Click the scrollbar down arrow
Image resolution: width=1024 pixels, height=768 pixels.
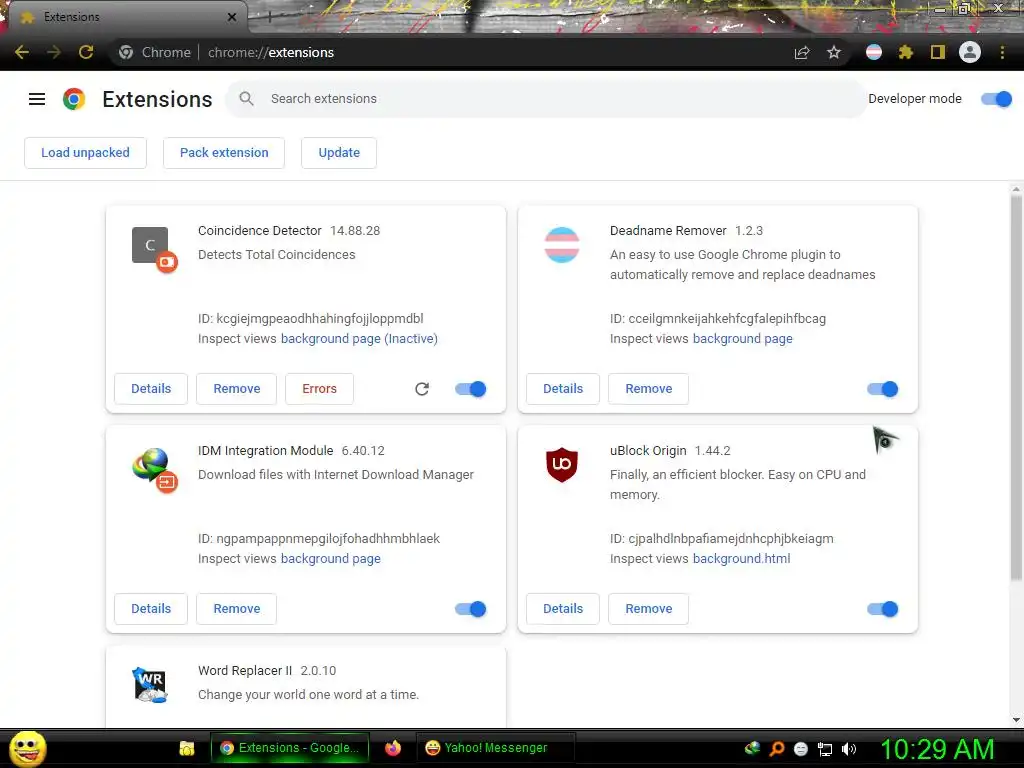[x=1016, y=720]
